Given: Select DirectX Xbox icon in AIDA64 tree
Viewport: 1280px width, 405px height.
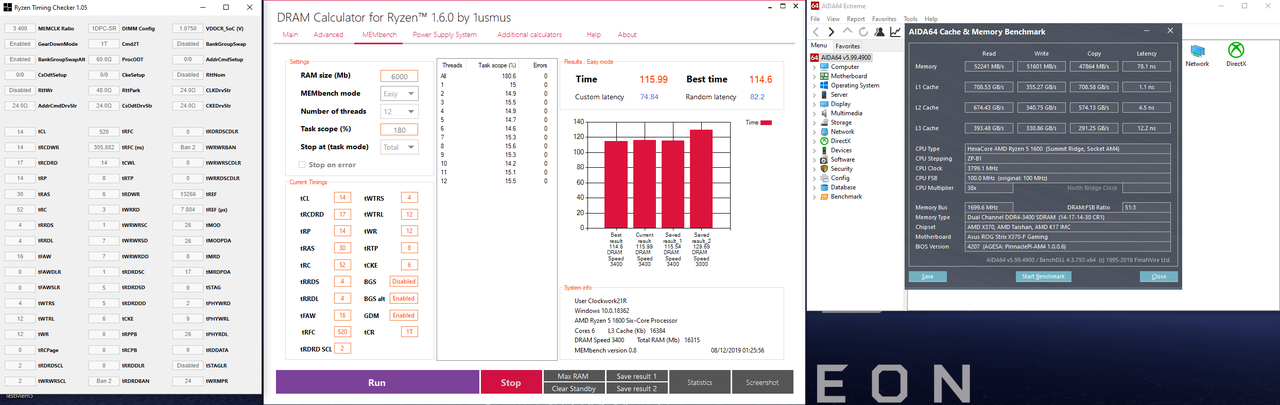Looking at the screenshot, I should [825, 141].
